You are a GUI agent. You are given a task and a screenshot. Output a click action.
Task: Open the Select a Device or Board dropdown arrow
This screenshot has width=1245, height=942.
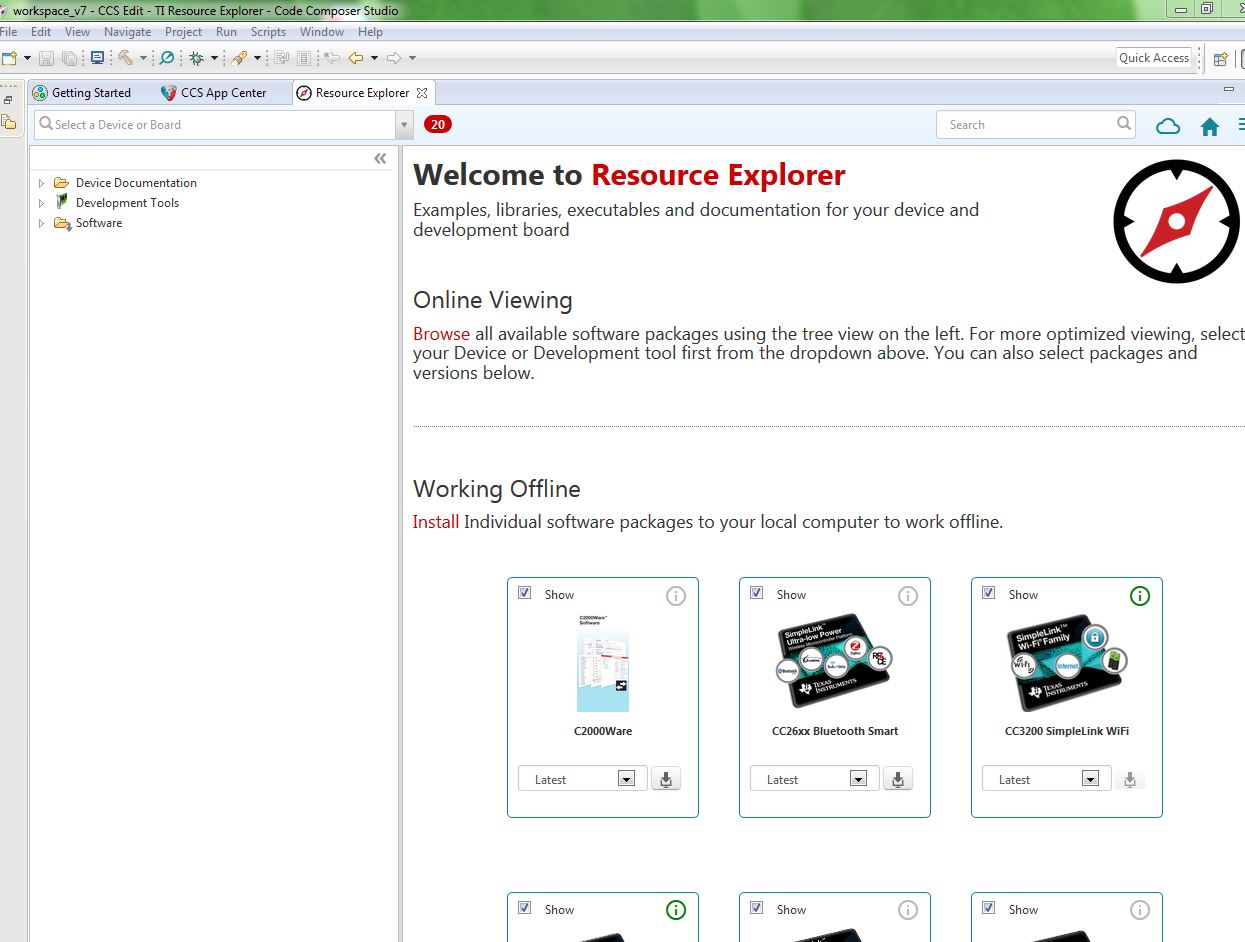pos(404,125)
